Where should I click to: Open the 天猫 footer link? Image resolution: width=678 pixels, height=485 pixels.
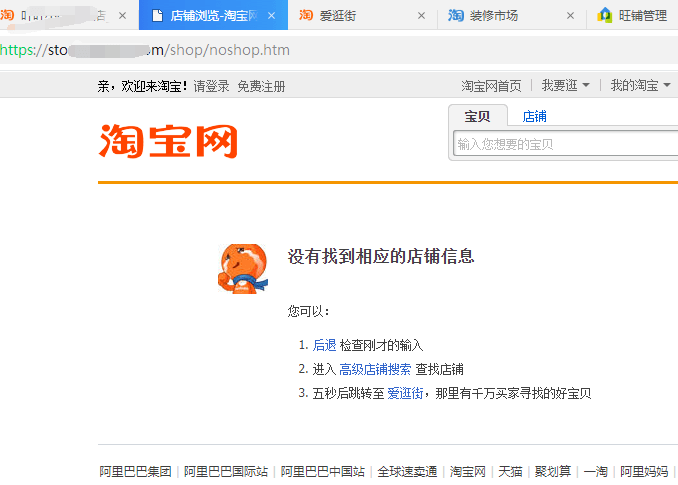pos(510,471)
